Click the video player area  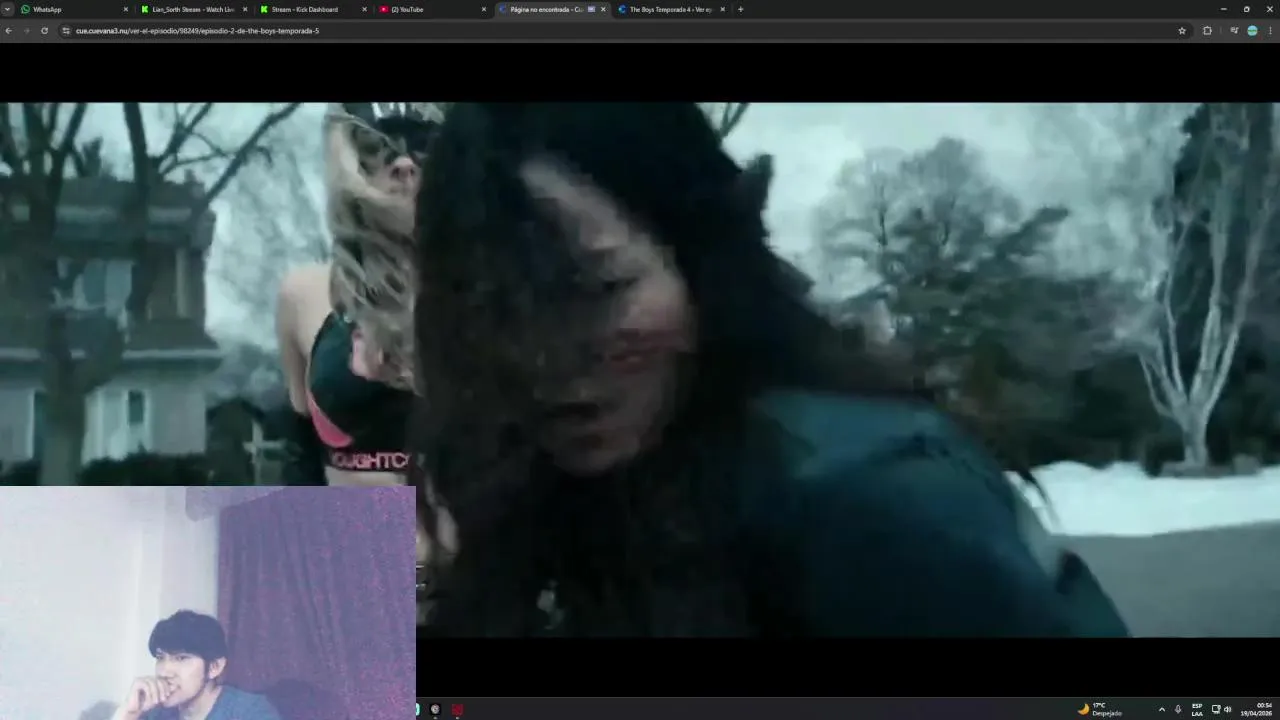[x=640, y=370]
